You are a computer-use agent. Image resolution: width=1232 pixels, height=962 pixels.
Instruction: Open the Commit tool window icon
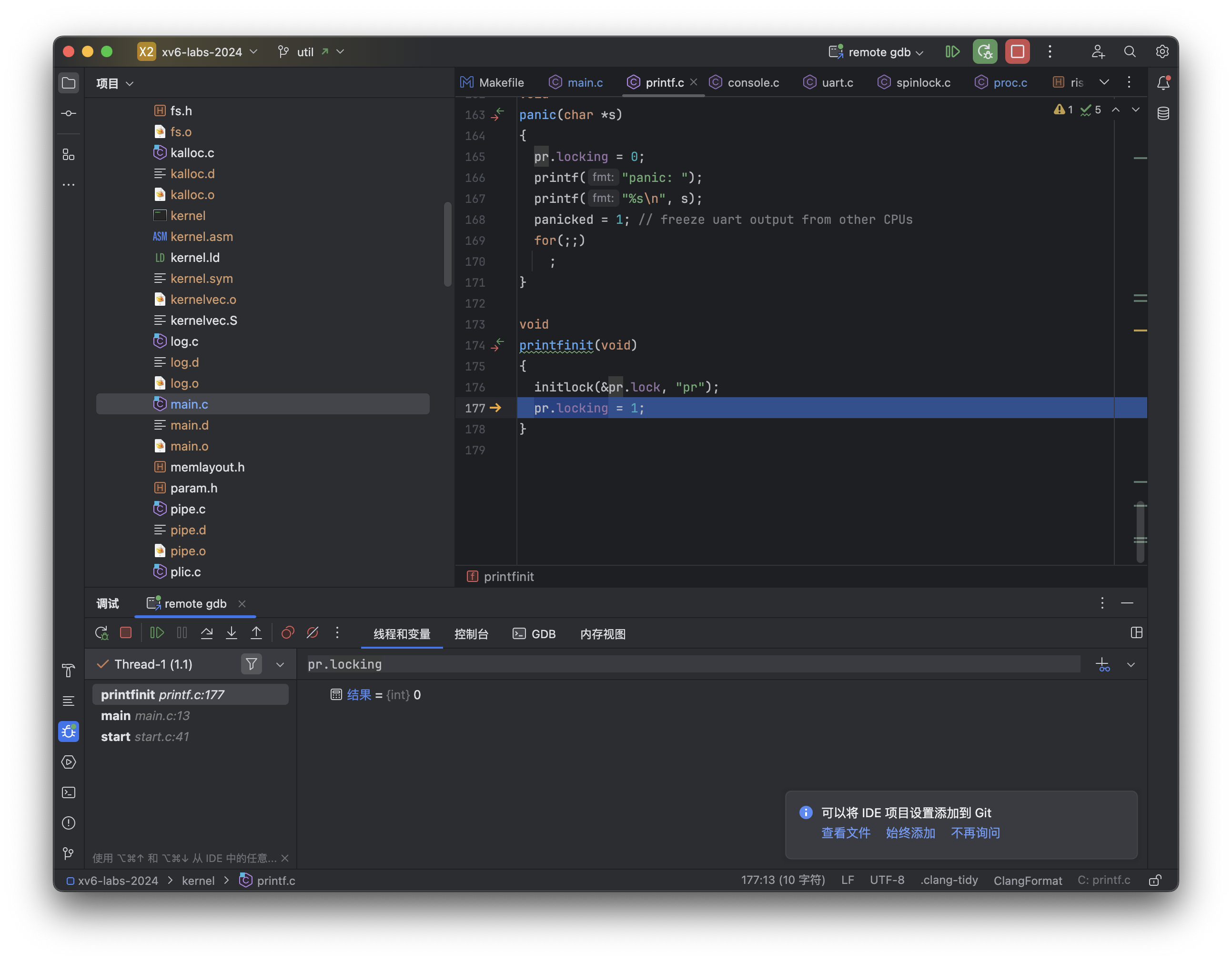click(68, 113)
